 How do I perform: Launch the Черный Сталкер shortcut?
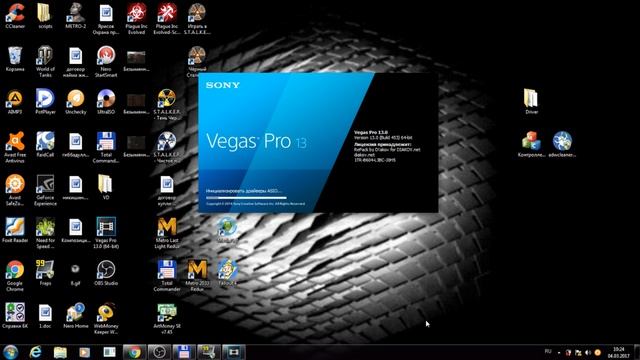[x=197, y=61]
